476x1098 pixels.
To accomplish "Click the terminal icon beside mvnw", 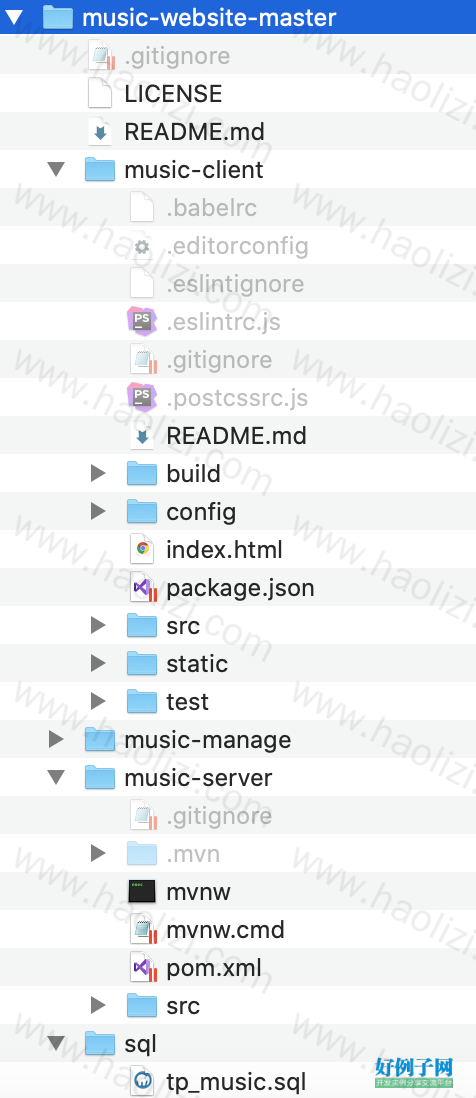I will pyautogui.click(x=142, y=892).
